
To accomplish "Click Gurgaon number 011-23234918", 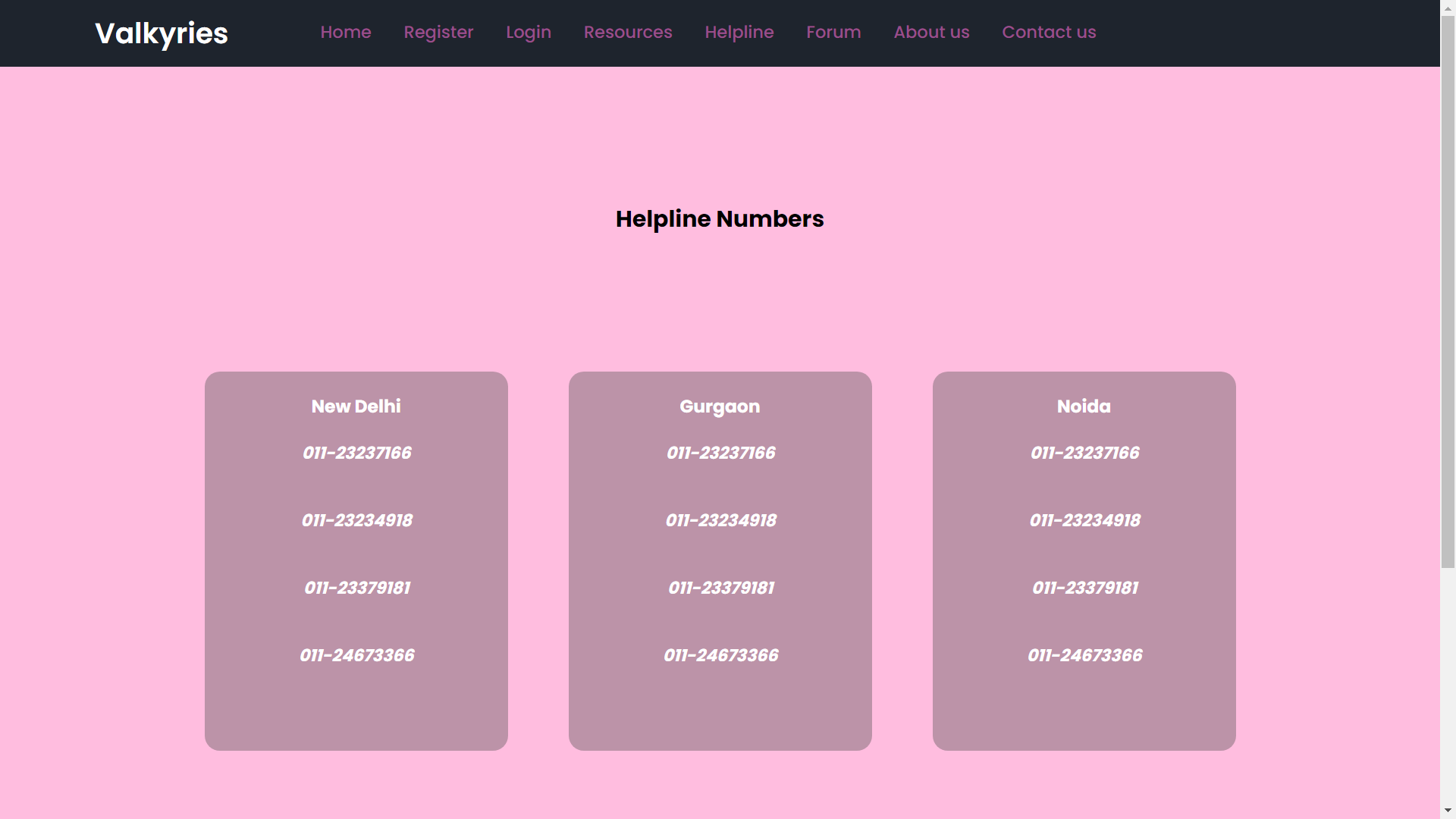I will (720, 520).
